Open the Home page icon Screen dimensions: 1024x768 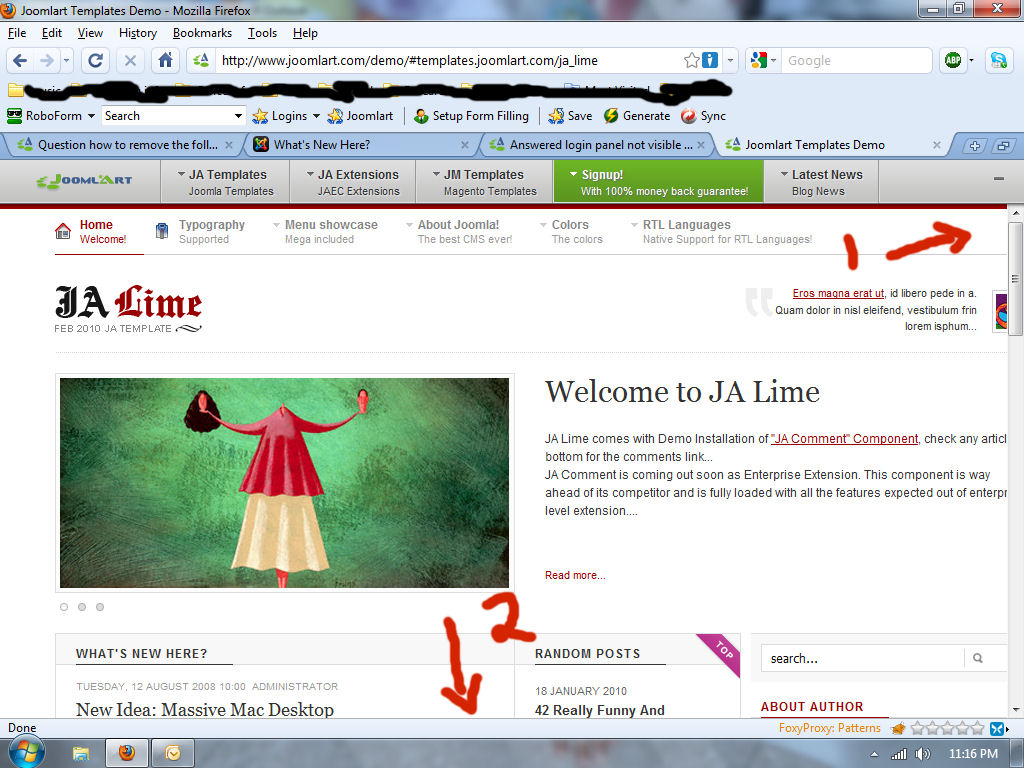coord(166,61)
